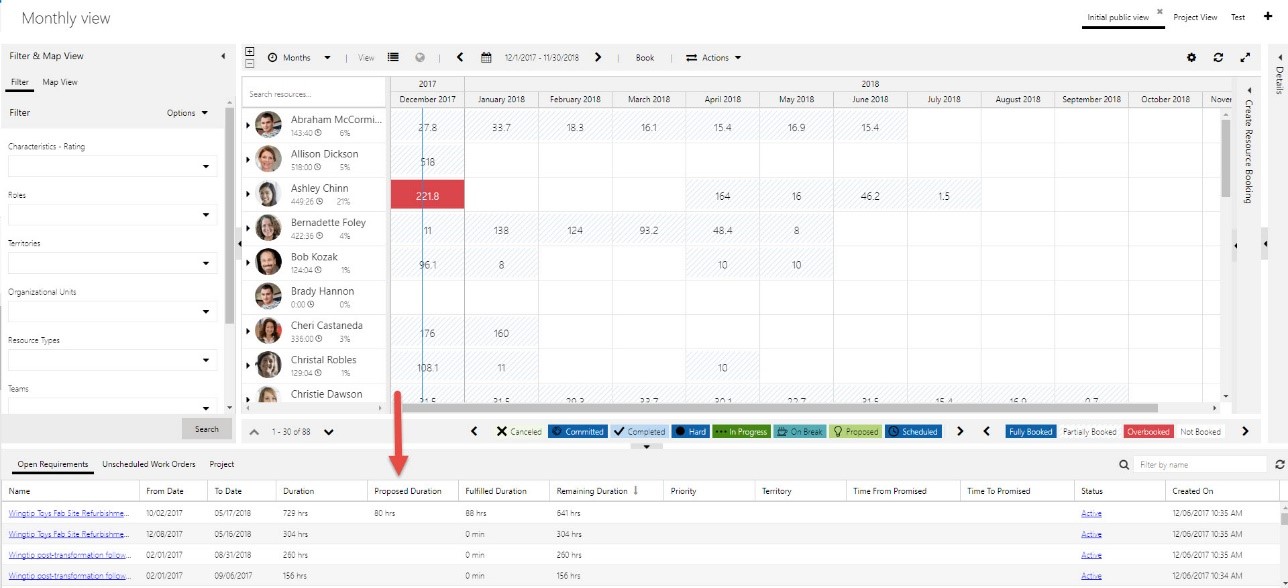Screen dimensions: 1288x588
Task: Switch to list view icon
Action: pos(393,58)
